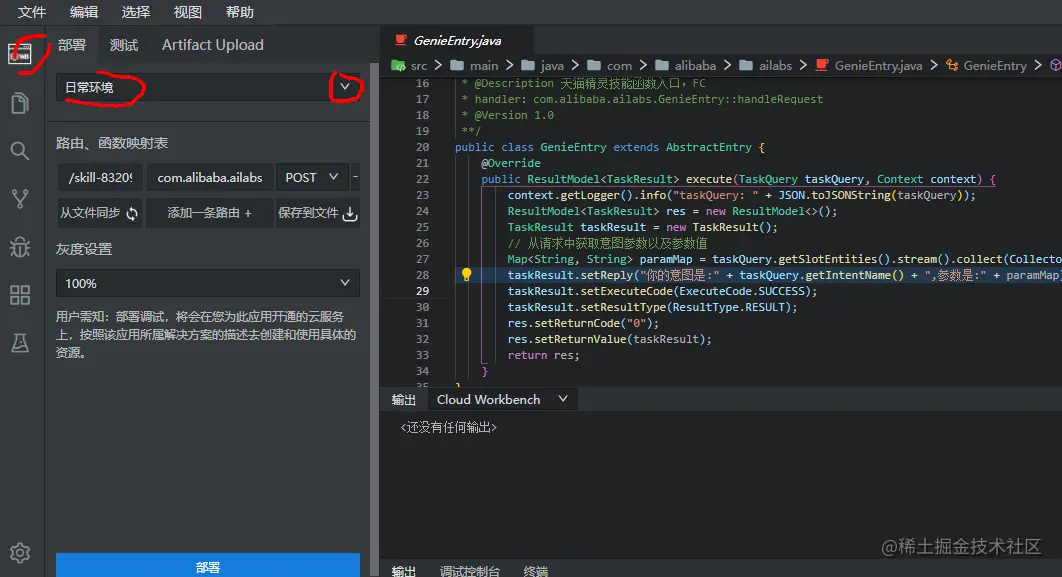This screenshot has height=577, width=1062.
Task: Open the test flask sidebar icon
Action: pyautogui.click(x=20, y=343)
